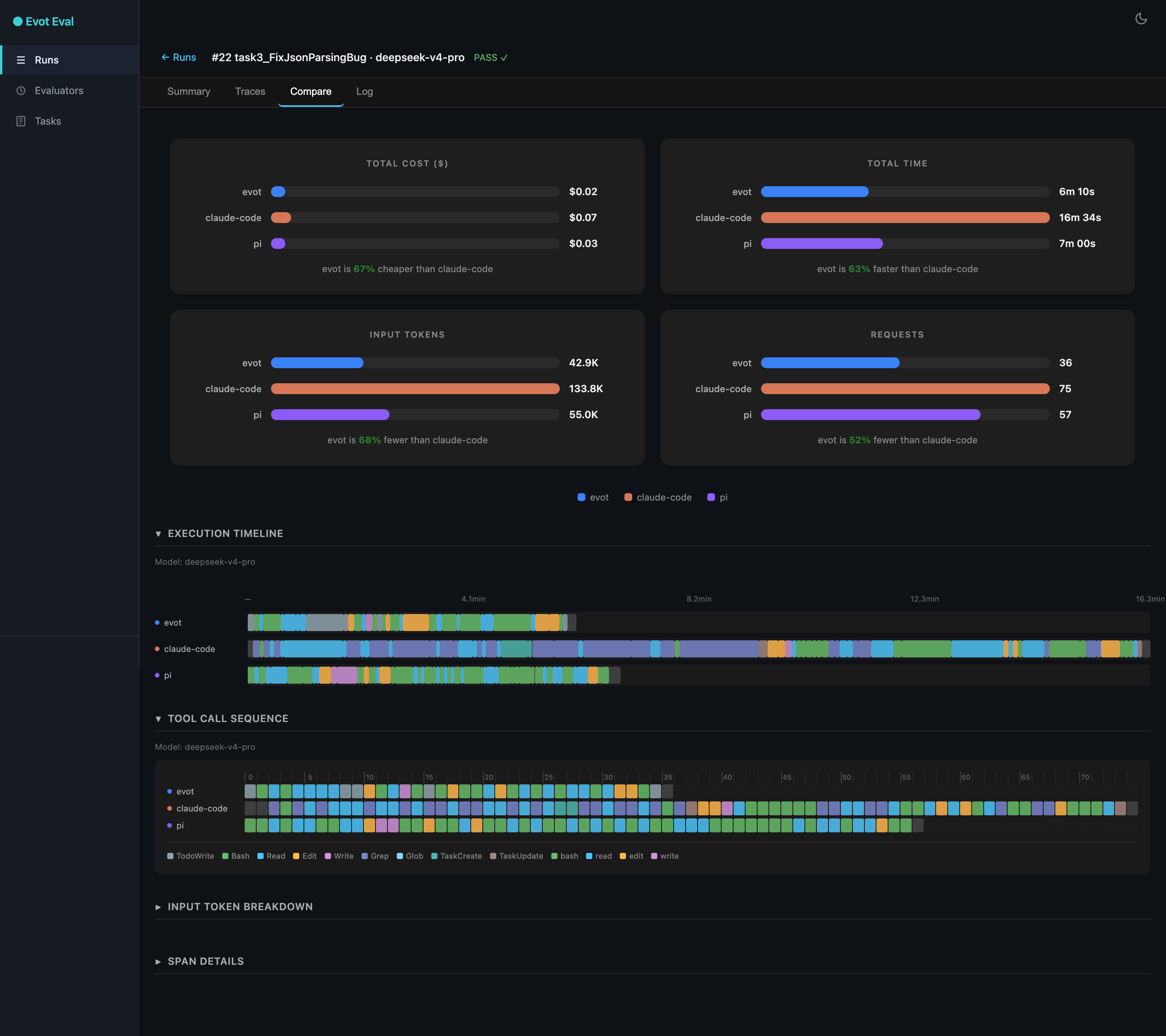Click the 4.1min timeline axis label
The image size is (1166, 1036).
[473, 599]
